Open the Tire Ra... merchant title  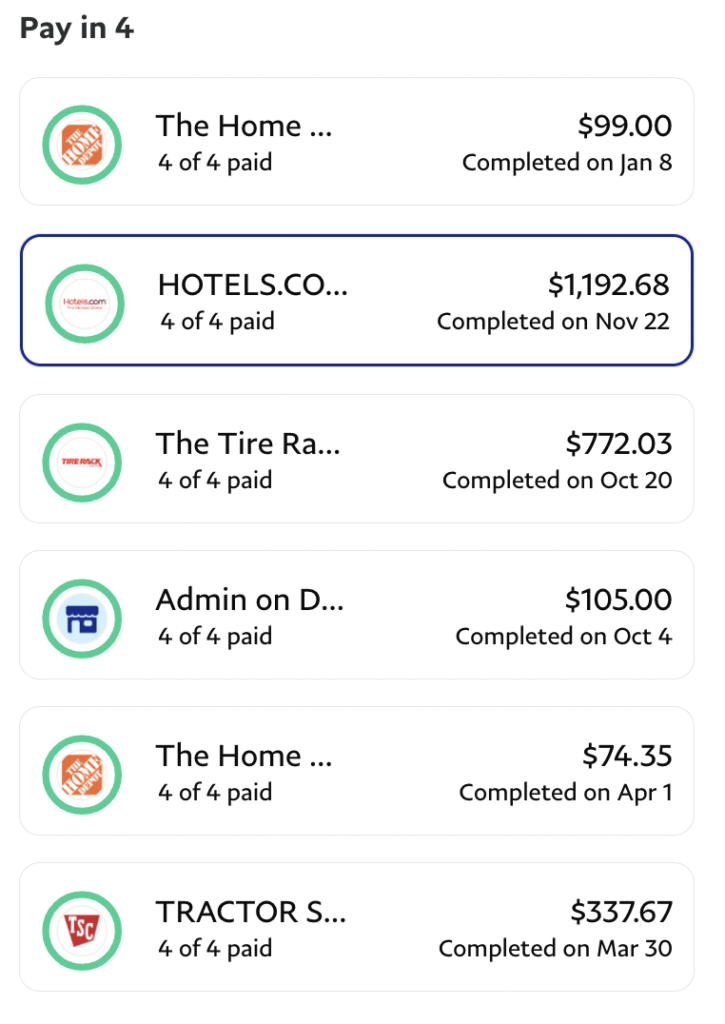[248, 443]
